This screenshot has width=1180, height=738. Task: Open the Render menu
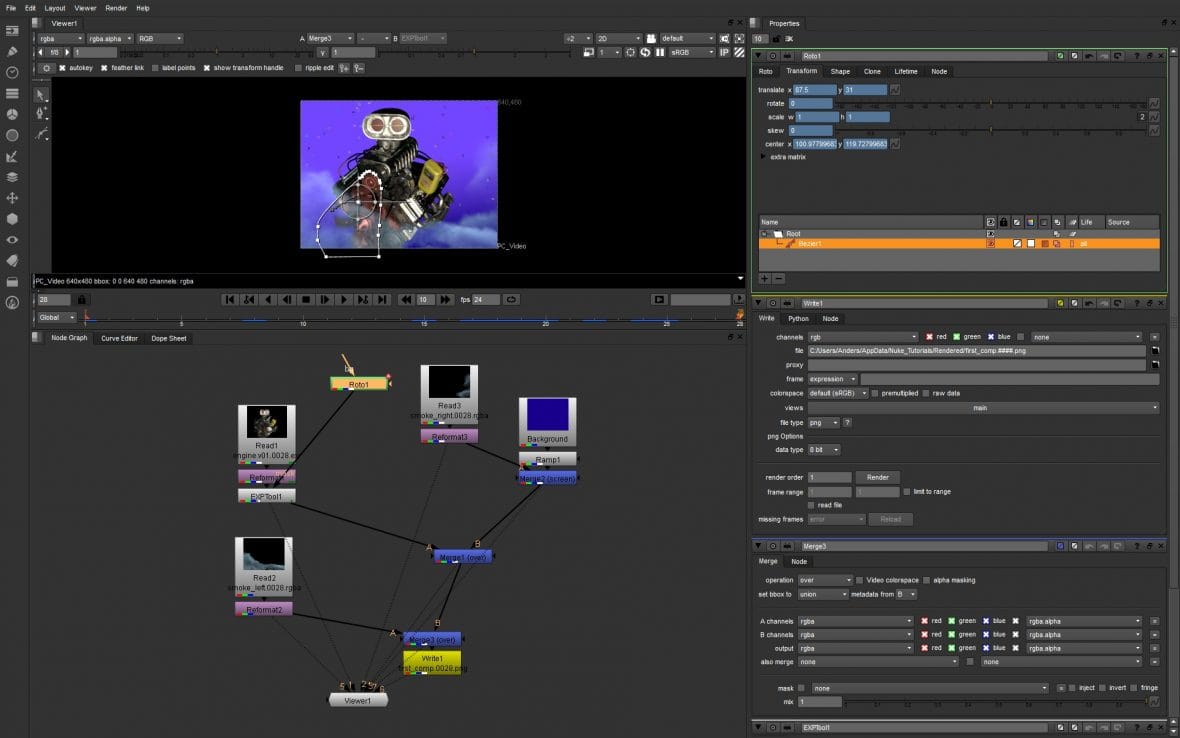pos(116,8)
